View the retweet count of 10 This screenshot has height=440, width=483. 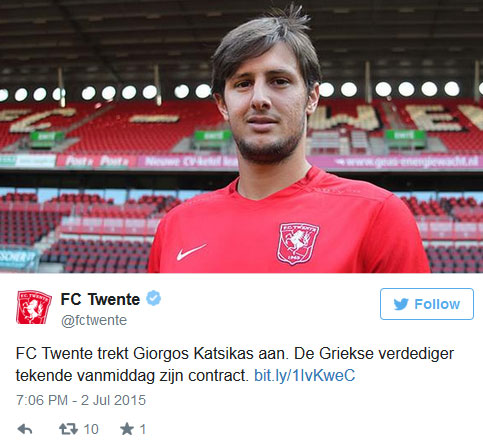(91, 429)
